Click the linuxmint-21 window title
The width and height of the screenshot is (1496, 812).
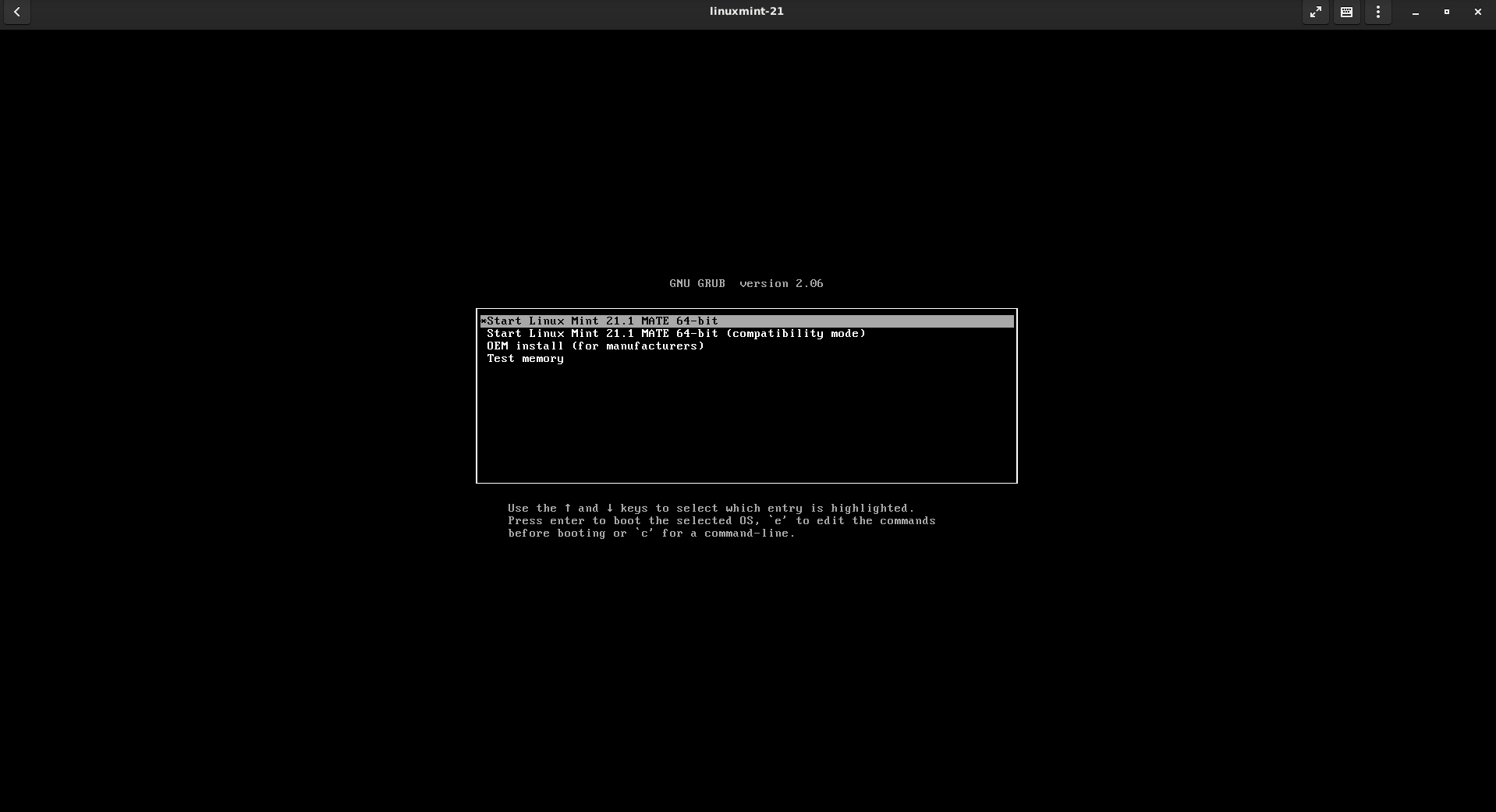746,12
